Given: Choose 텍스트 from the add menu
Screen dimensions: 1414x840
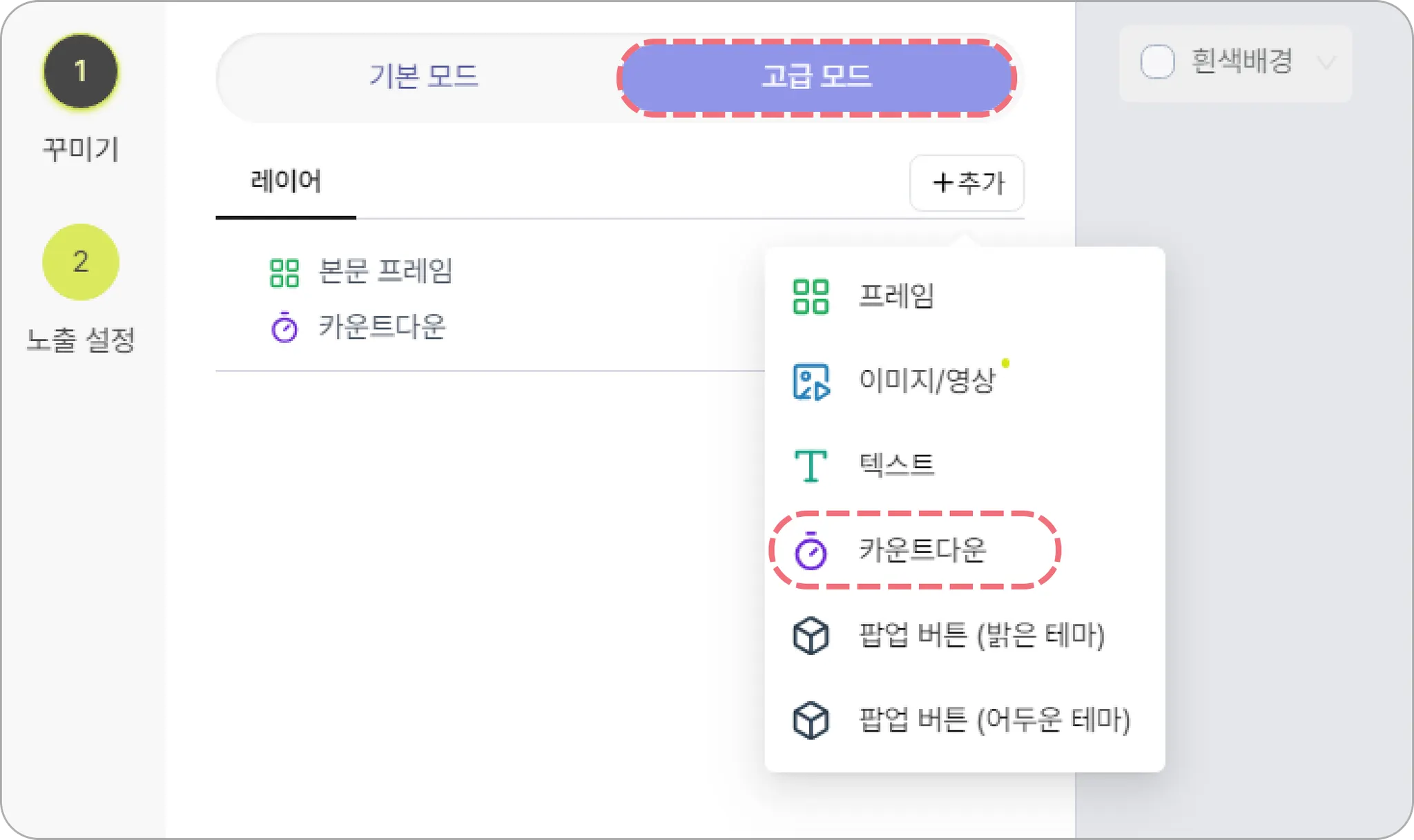Looking at the screenshot, I should [896, 465].
